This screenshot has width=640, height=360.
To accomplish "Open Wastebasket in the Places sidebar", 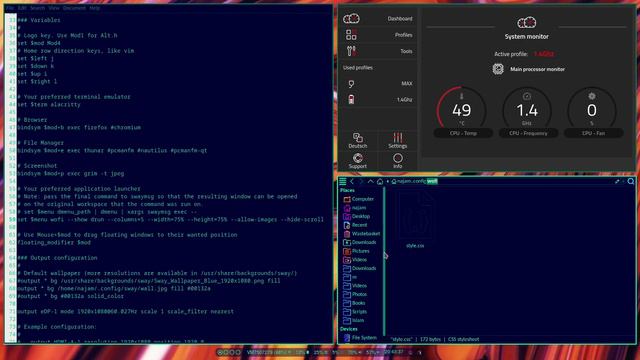I will click(x=362, y=234).
